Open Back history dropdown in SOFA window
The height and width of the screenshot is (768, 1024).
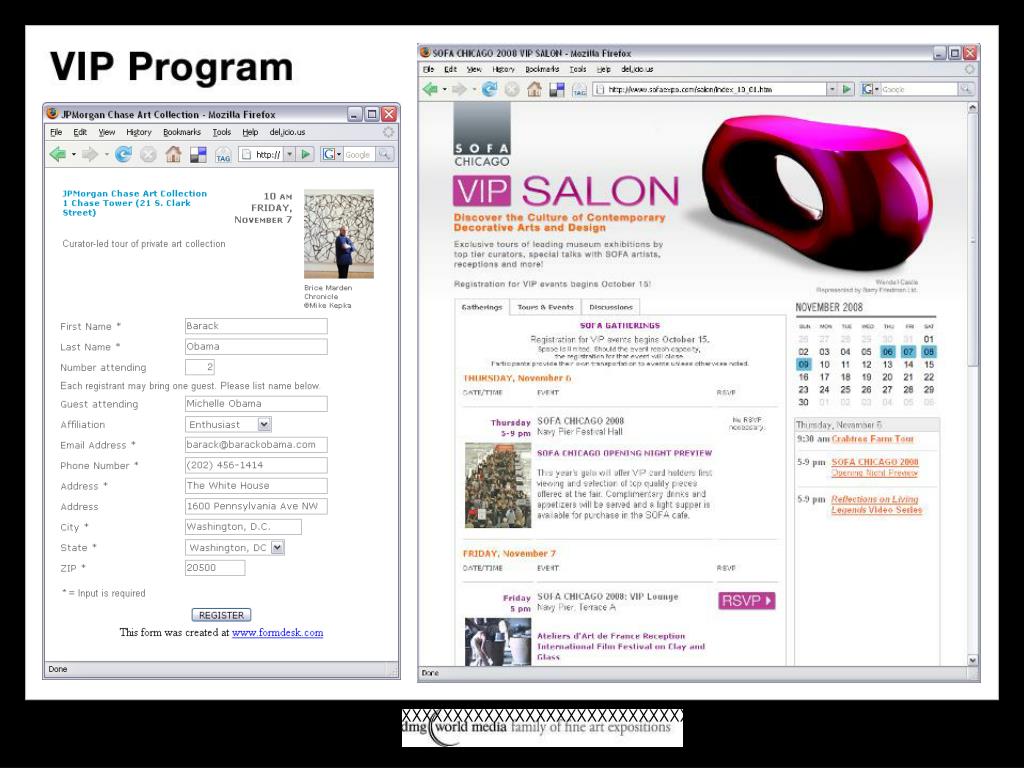pos(445,89)
